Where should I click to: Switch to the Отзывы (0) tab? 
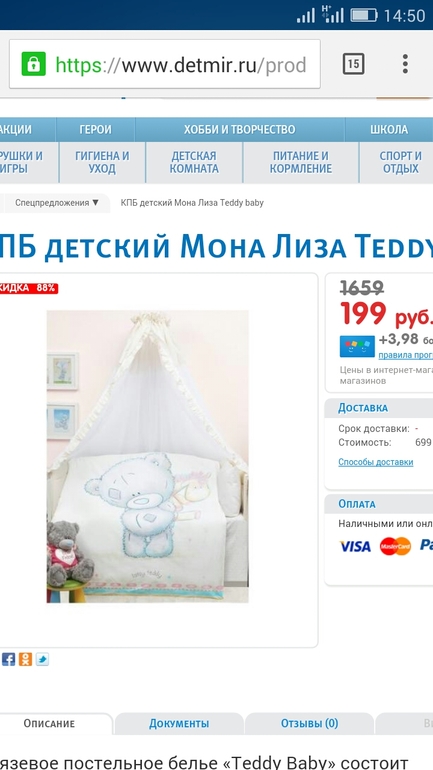[309, 723]
